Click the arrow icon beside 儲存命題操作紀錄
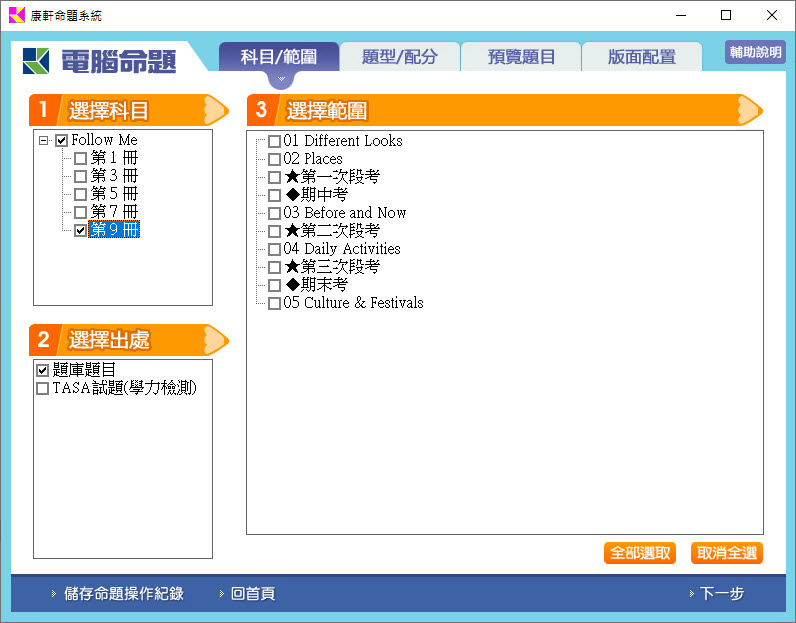This screenshot has height=623, width=796. point(54,594)
